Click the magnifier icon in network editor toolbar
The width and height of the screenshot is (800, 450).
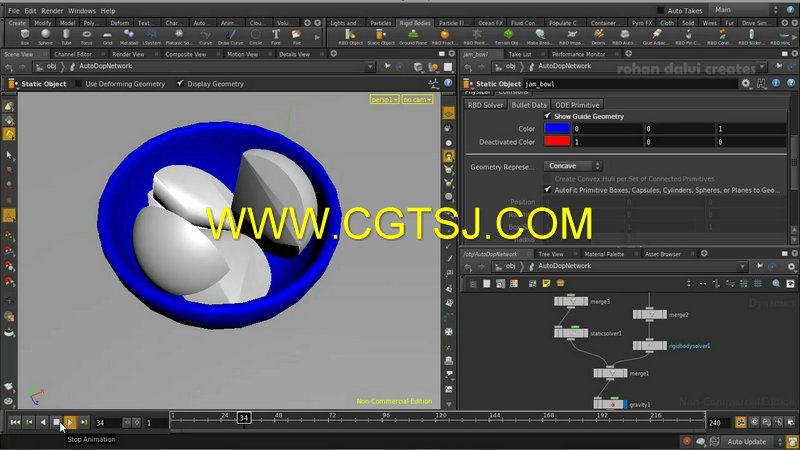776,284
